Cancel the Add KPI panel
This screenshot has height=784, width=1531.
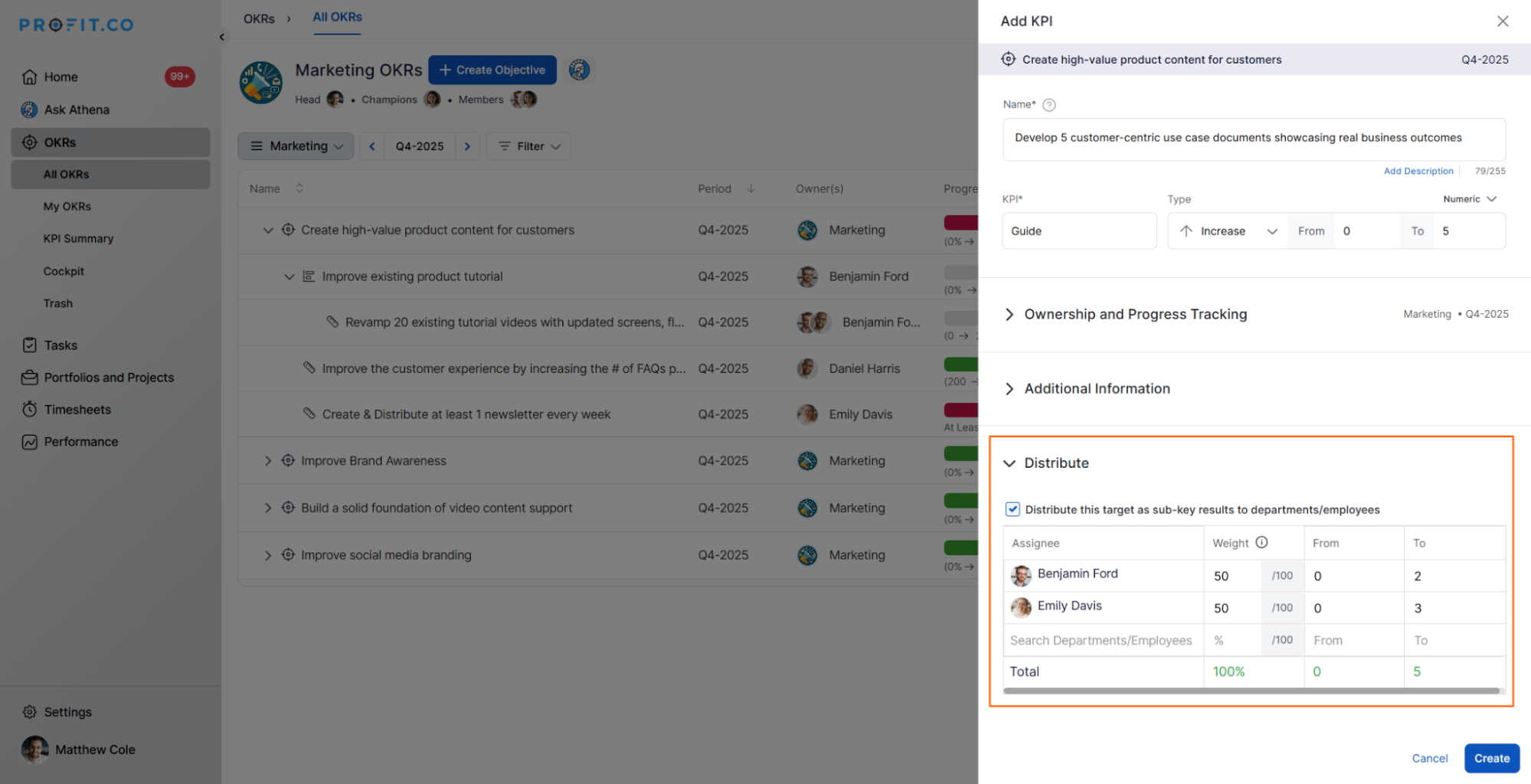point(1429,758)
